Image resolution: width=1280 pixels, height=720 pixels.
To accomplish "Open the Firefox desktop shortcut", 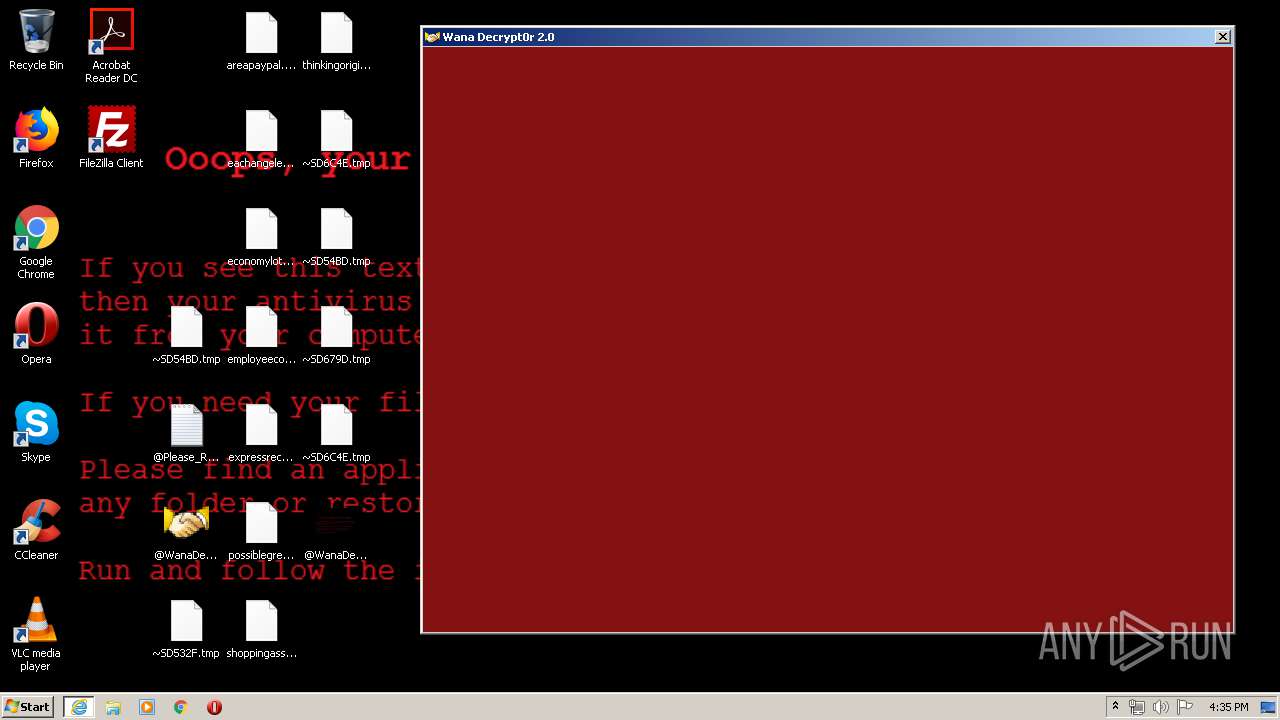I will click(x=36, y=138).
